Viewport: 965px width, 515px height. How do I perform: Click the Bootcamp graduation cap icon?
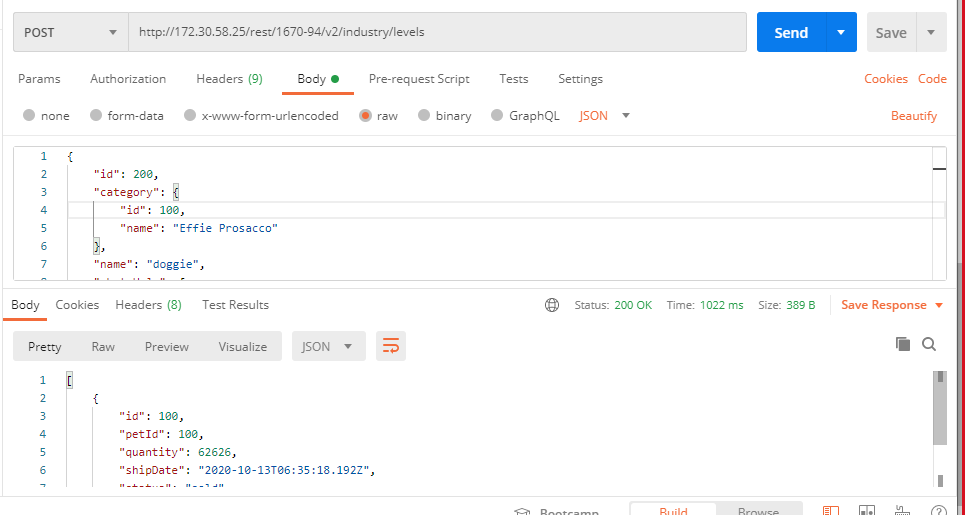click(523, 512)
